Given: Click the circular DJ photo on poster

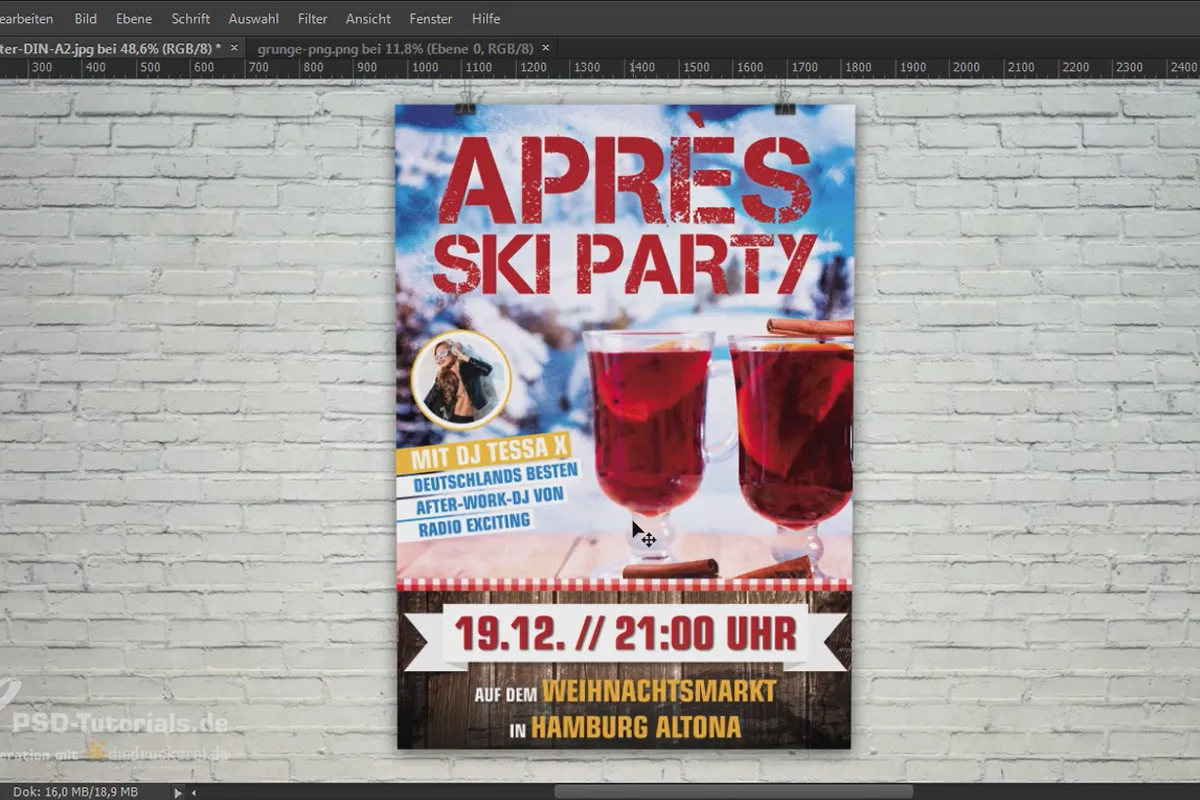Looking at the screenshot, I should tap(461, 380).
